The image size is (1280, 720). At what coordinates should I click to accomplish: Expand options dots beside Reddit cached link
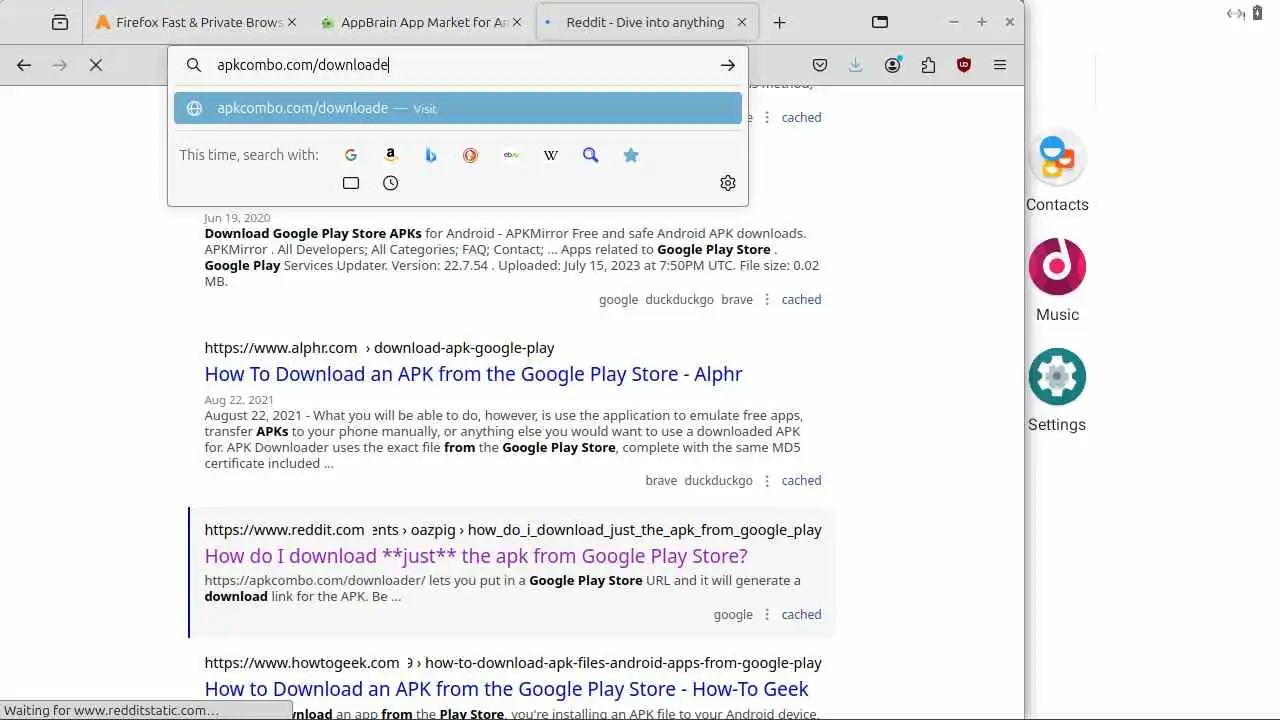click(767, 614)
